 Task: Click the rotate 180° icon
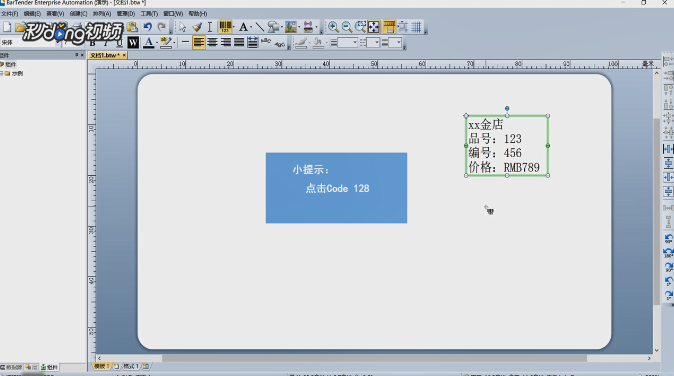[668, 253]
